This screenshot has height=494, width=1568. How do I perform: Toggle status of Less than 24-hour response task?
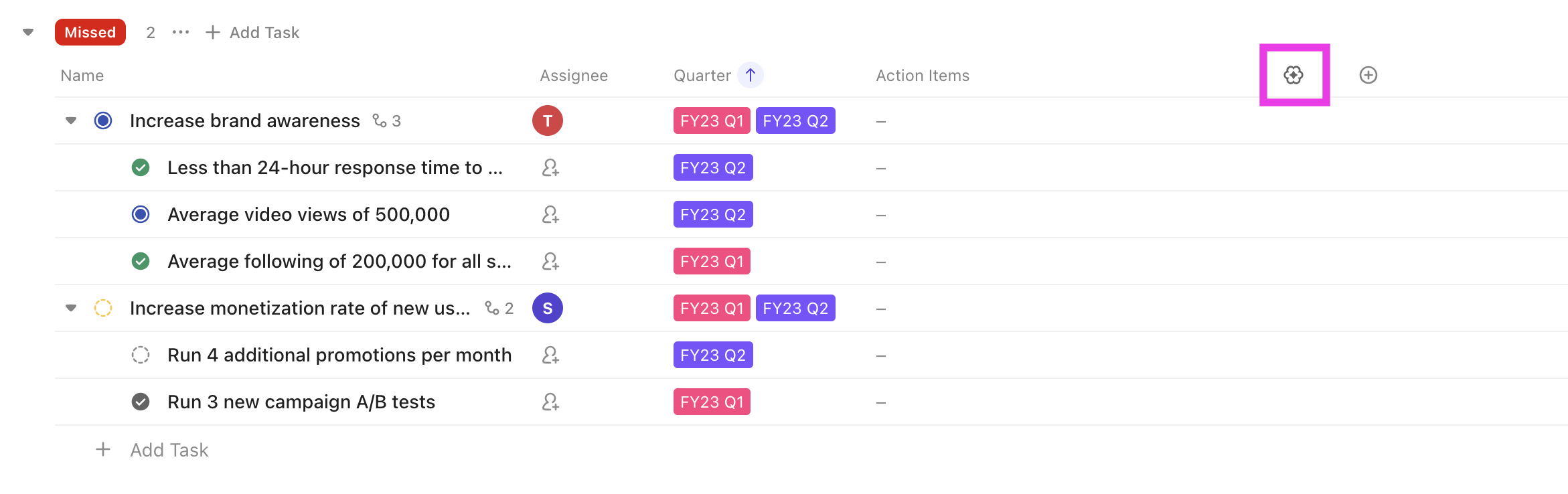pos(141,168)
